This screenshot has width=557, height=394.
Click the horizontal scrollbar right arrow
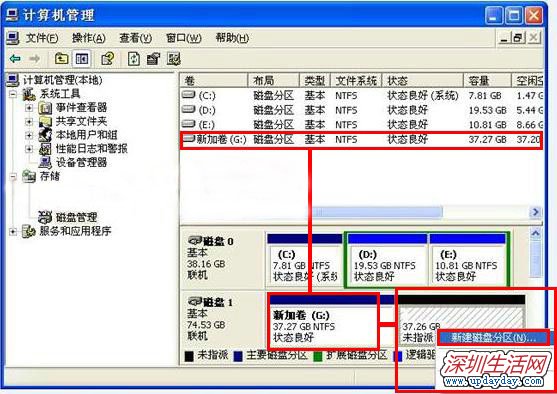click(x=535, y=212)
